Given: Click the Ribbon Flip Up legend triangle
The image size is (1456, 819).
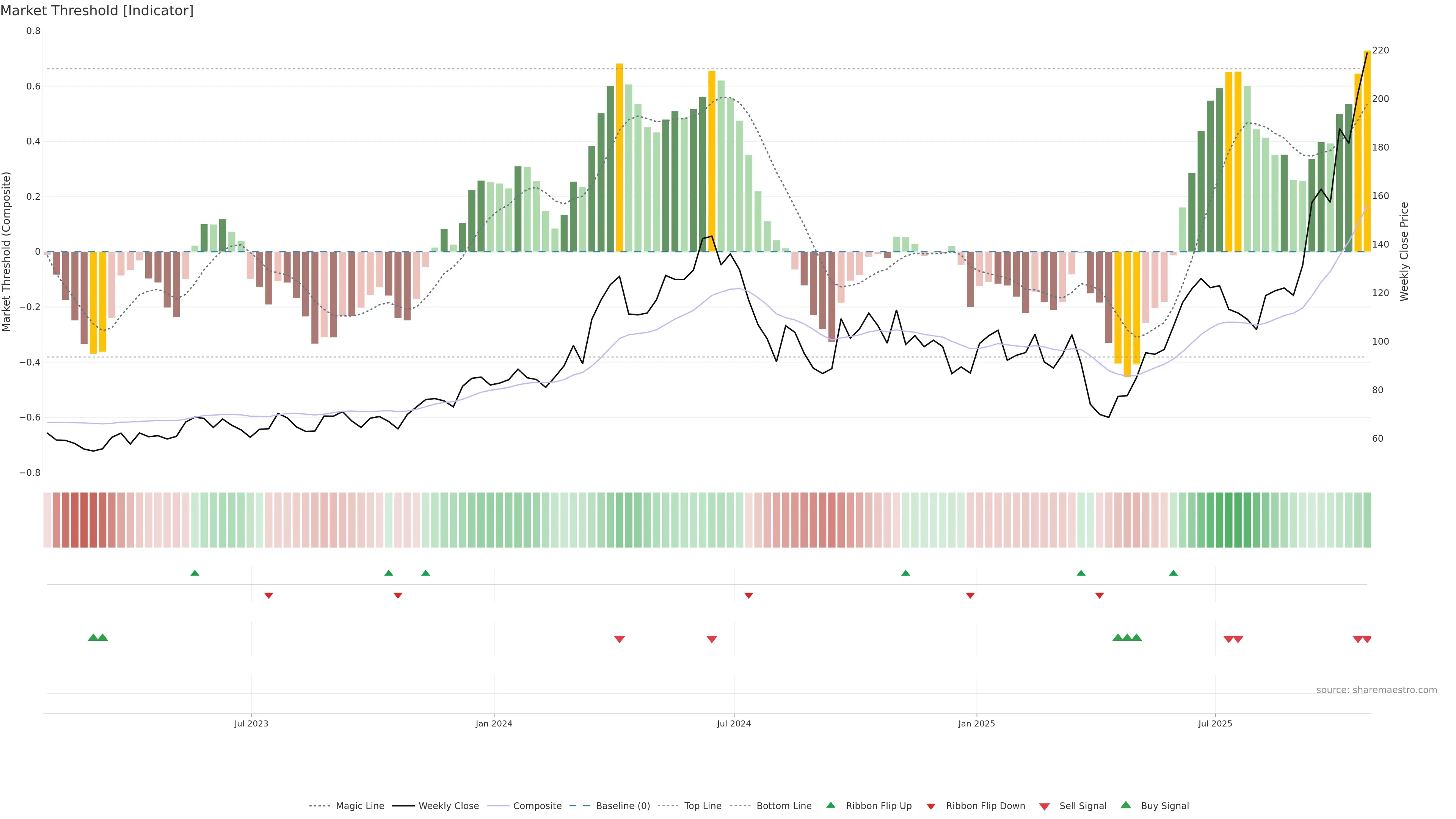Looking at the screenshot, I should coord(830,805).
